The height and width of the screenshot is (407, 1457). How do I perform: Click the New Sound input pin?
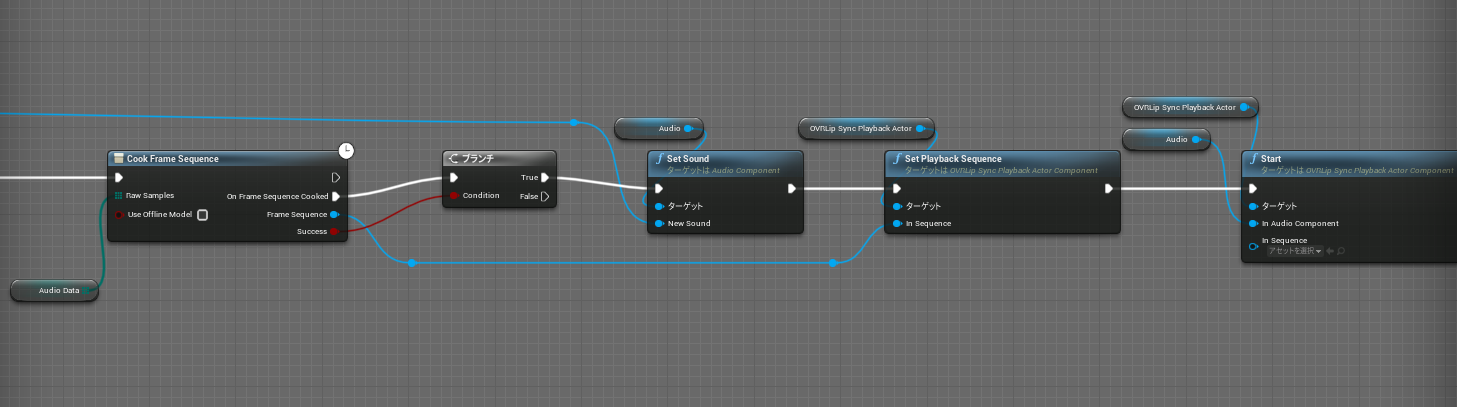(x=659, y=223)
